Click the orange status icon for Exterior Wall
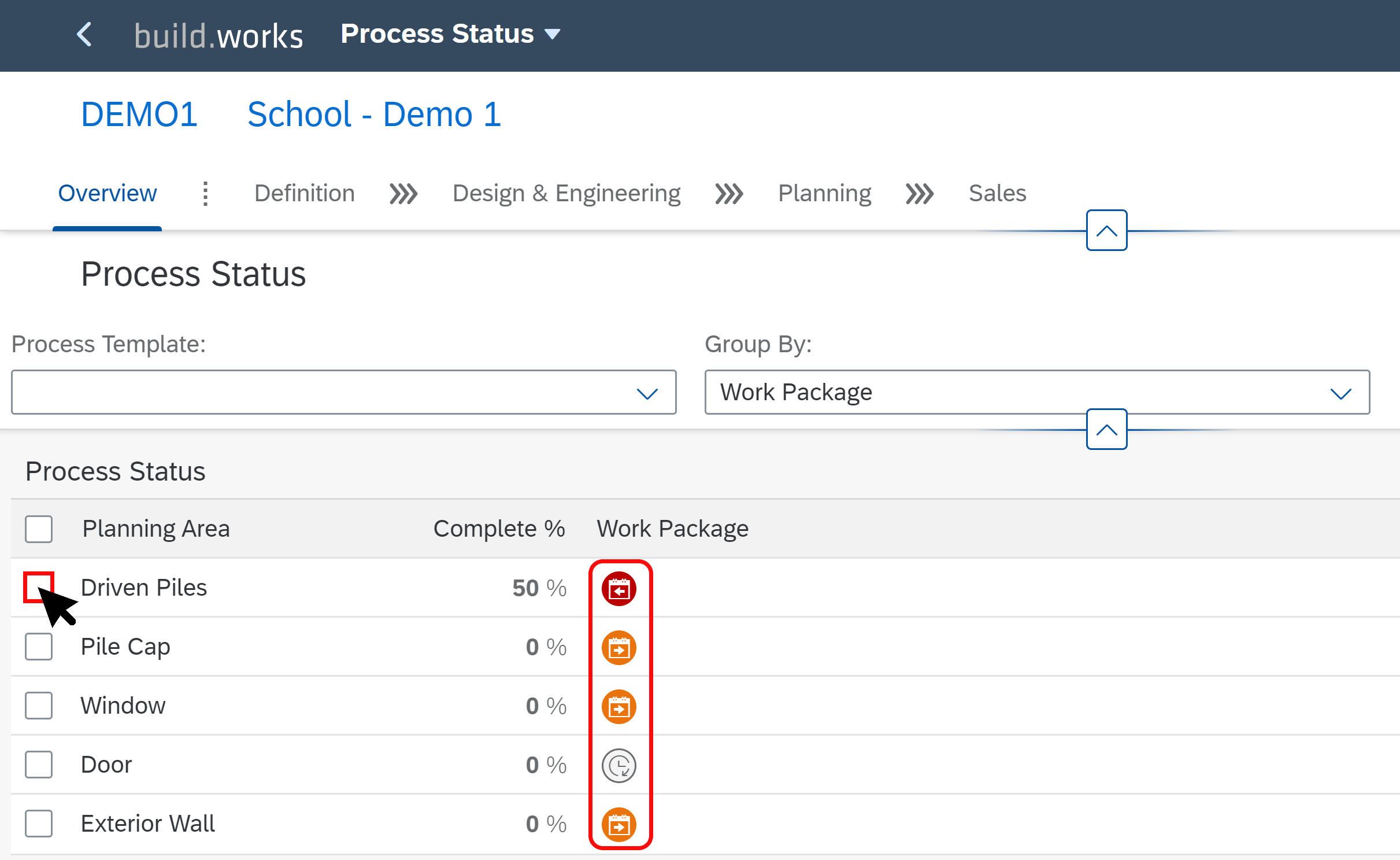Screen dimensions: 1400x860 [619, 825]
